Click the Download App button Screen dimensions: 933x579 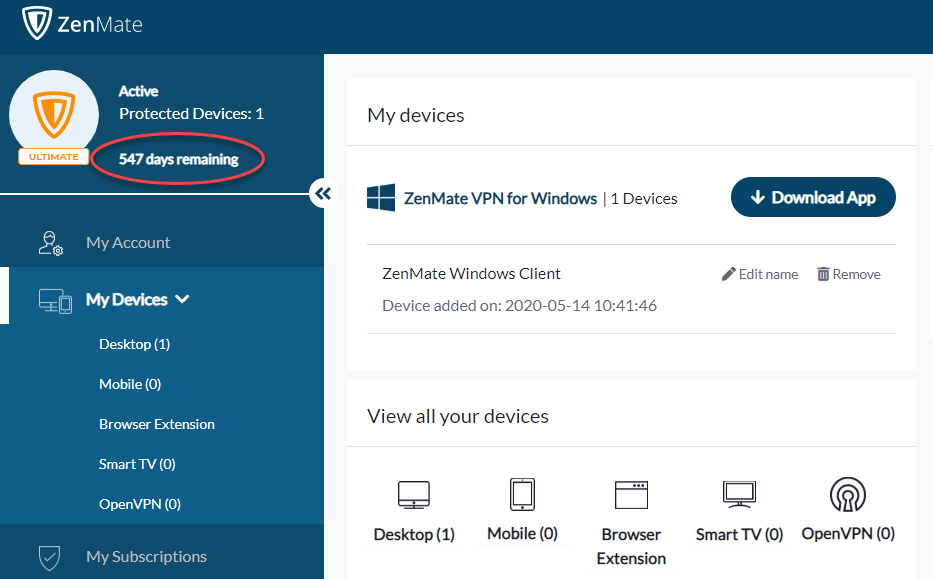[x=813, y=197]
